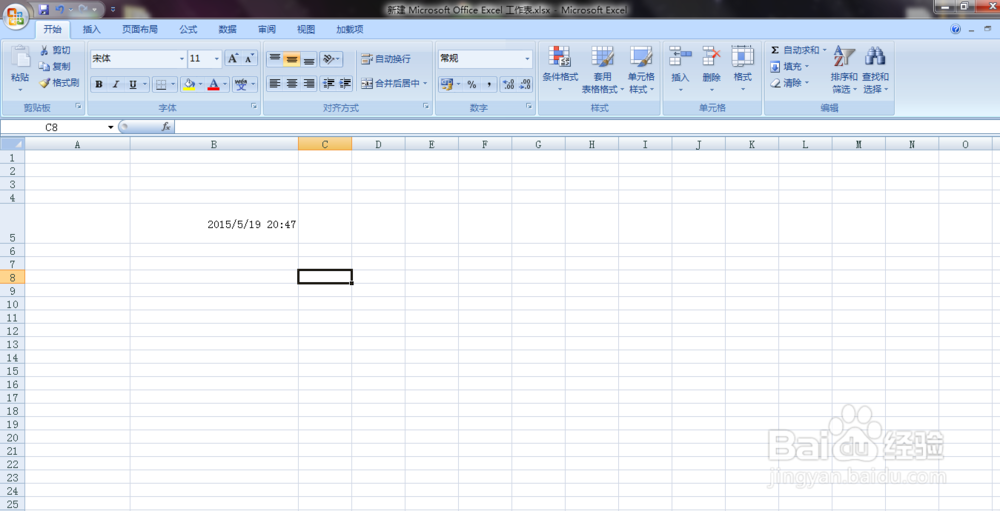This screenshot has width=1000, height=511.
Task: Toggle Wrap Text (自动换行)
Action: [x=386, y=59]
